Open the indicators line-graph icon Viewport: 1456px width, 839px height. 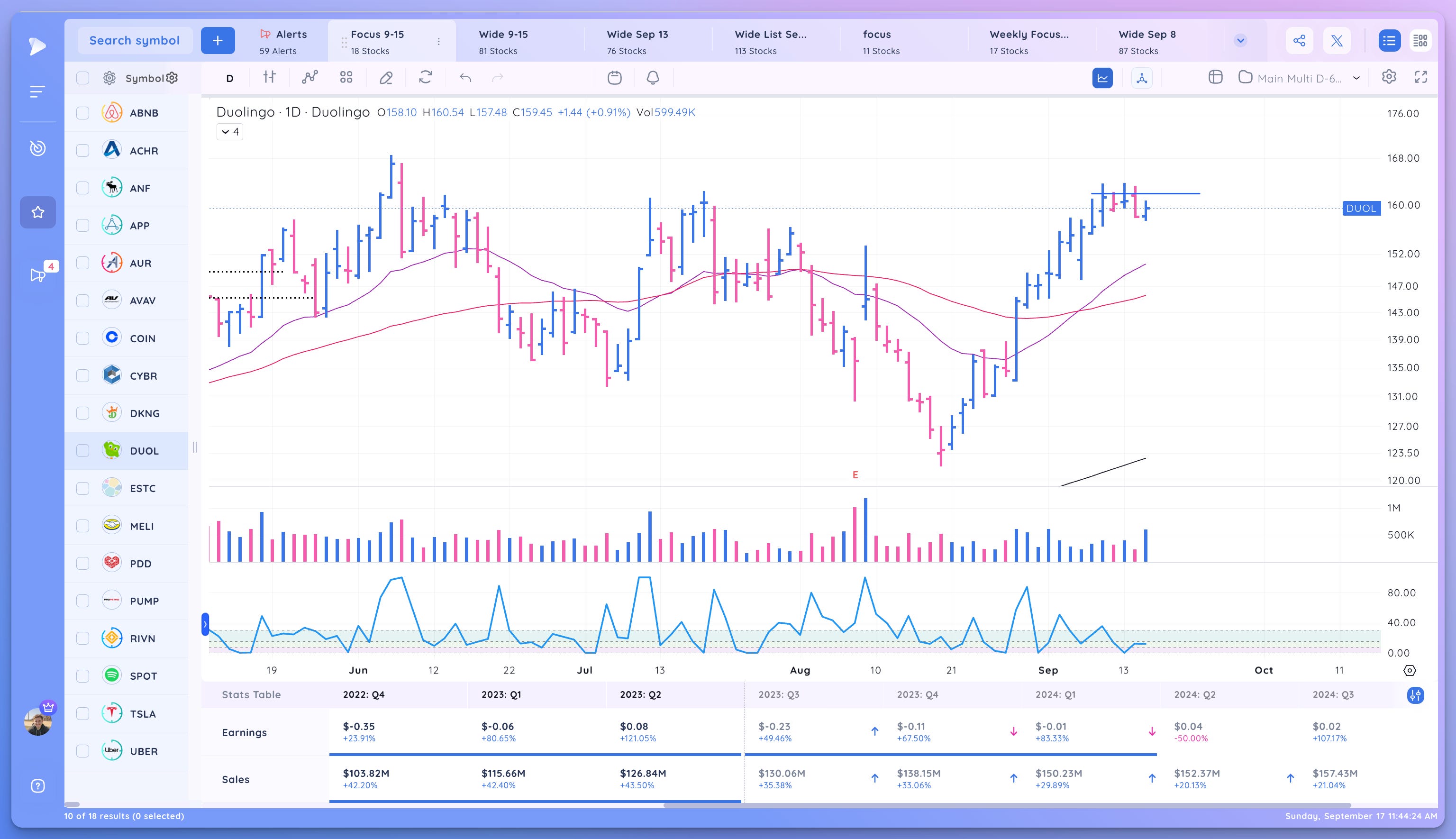[x=310, y=77]
